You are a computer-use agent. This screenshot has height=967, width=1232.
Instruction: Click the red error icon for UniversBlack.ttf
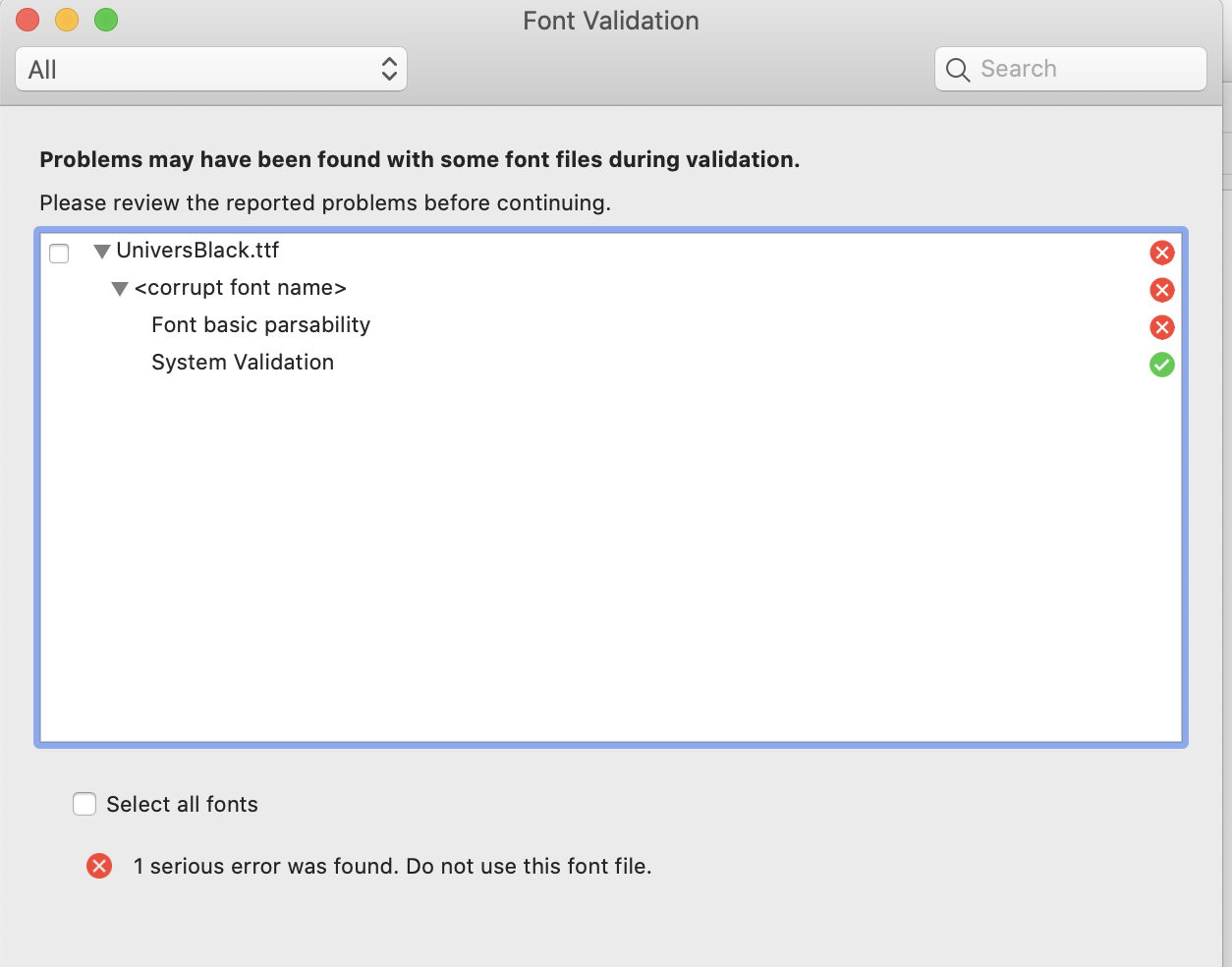[1161, 253]
